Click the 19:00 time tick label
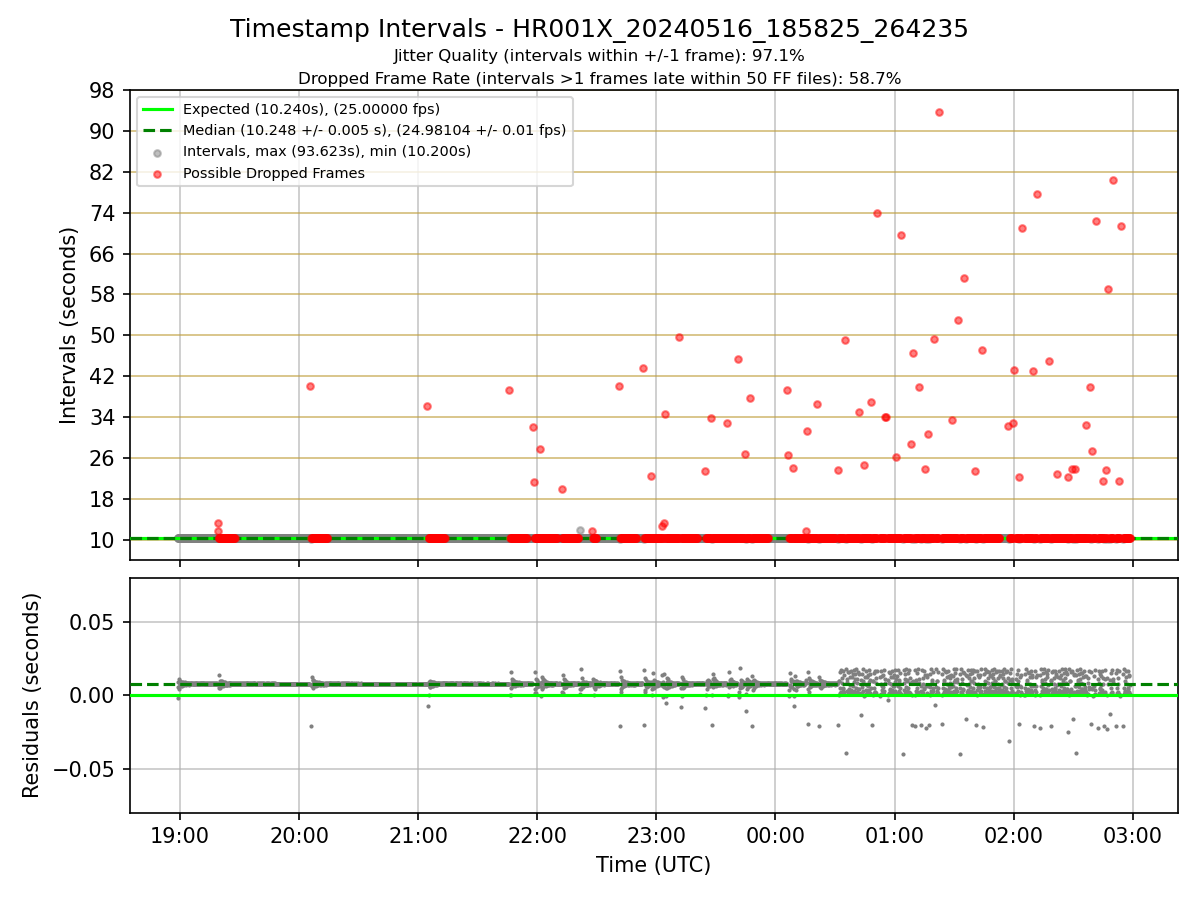Image resolution: width=1200 pixels, height=900 pixels. click(x=180, y=835)
